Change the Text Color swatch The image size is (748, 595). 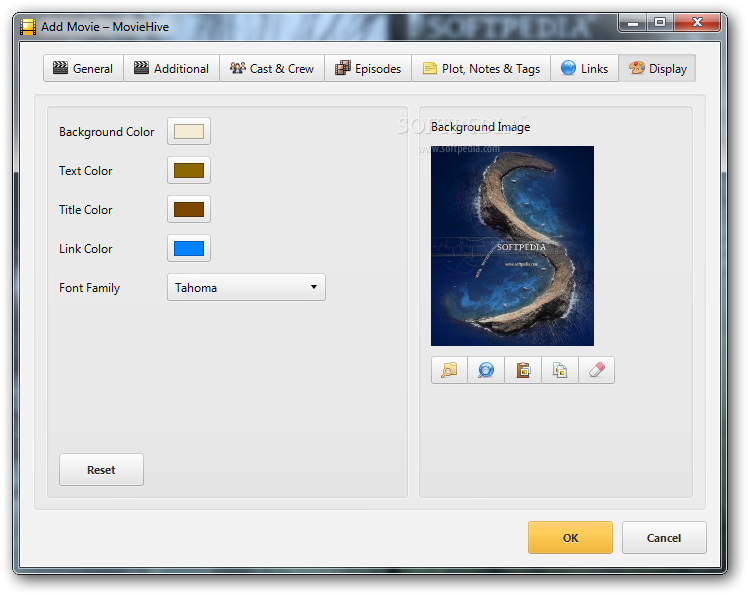tap(189, 170)
